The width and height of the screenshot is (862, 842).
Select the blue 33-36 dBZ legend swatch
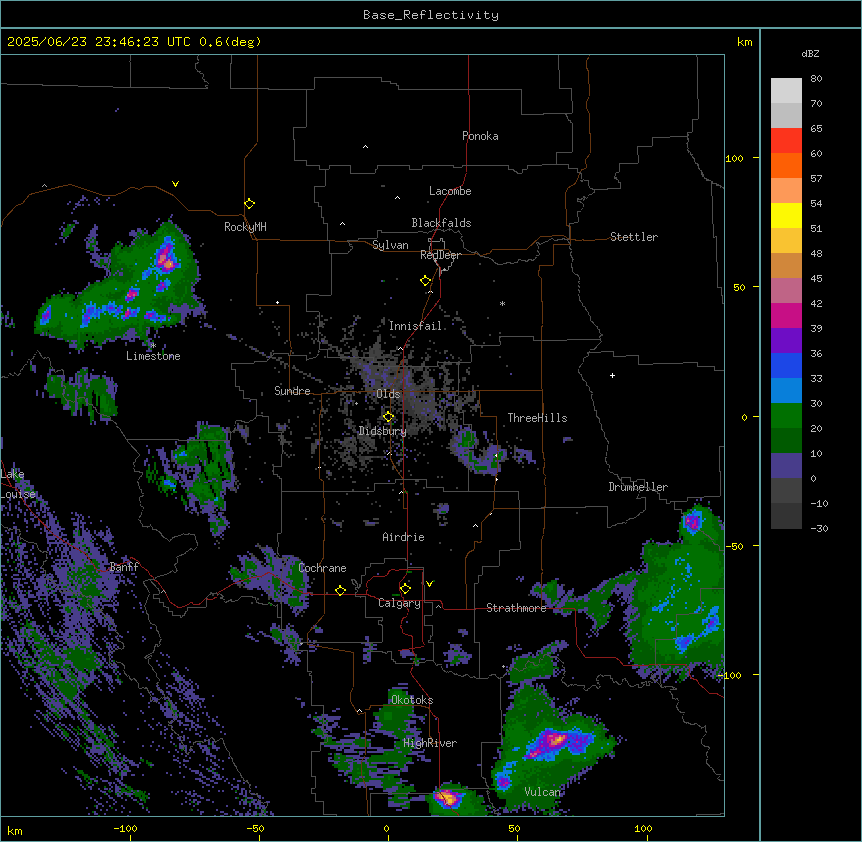[786, 365]
